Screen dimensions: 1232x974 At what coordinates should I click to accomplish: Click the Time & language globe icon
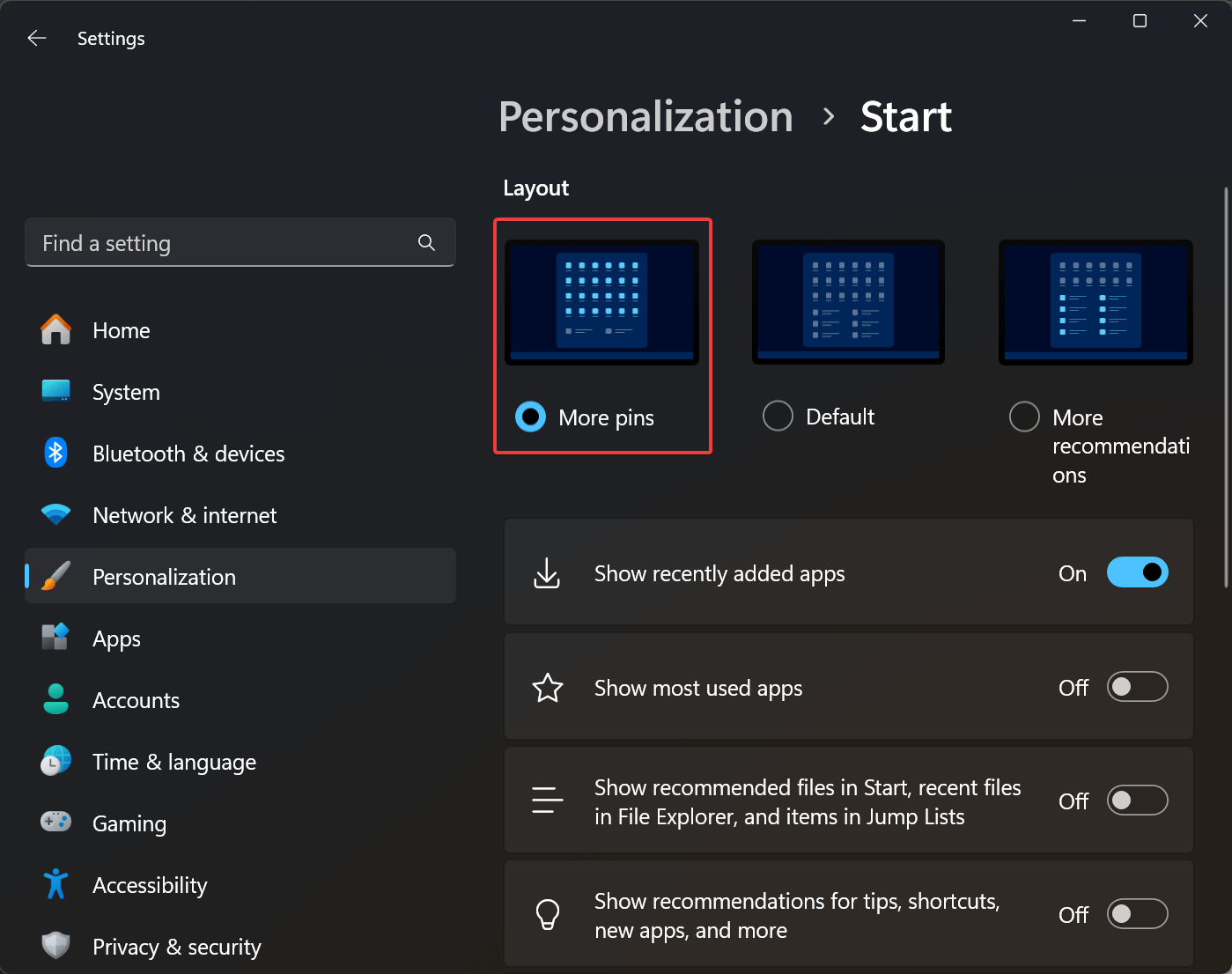point(56,761)
